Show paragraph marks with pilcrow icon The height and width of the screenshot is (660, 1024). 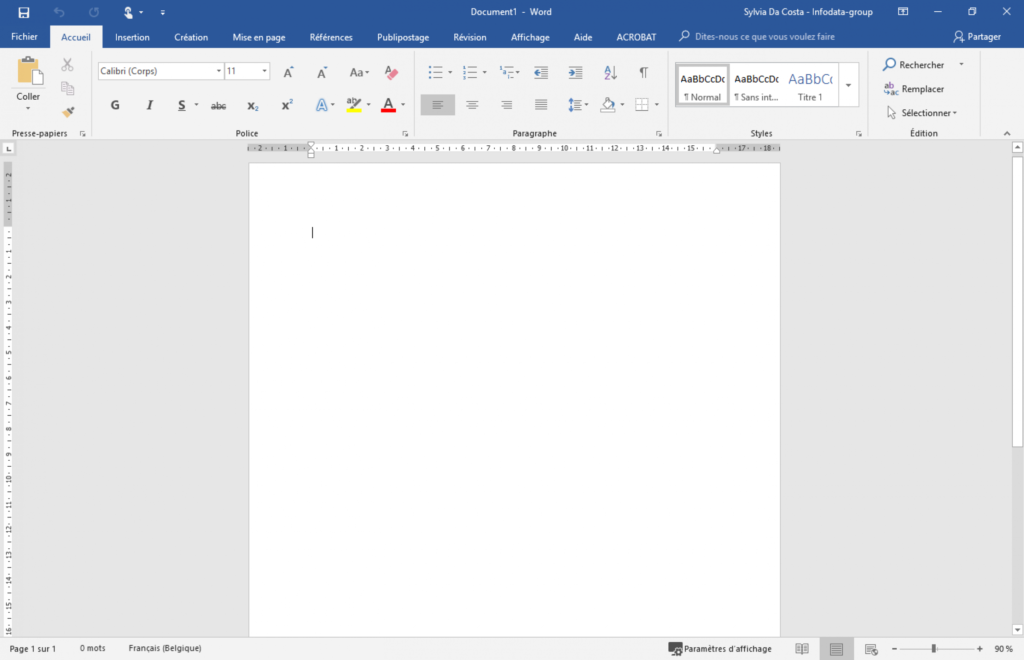(x=643, y=72)
